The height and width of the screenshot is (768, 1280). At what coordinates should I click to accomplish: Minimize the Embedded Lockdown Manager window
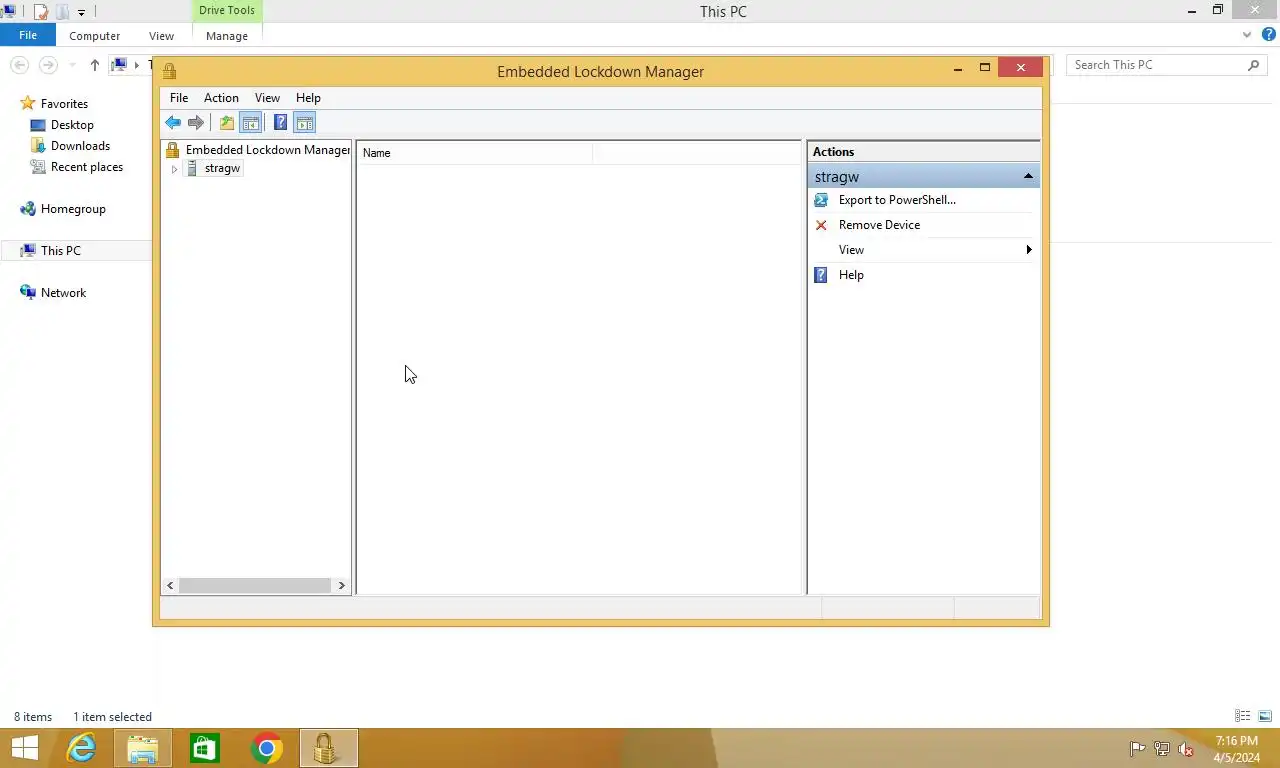[x=958, y=68]
